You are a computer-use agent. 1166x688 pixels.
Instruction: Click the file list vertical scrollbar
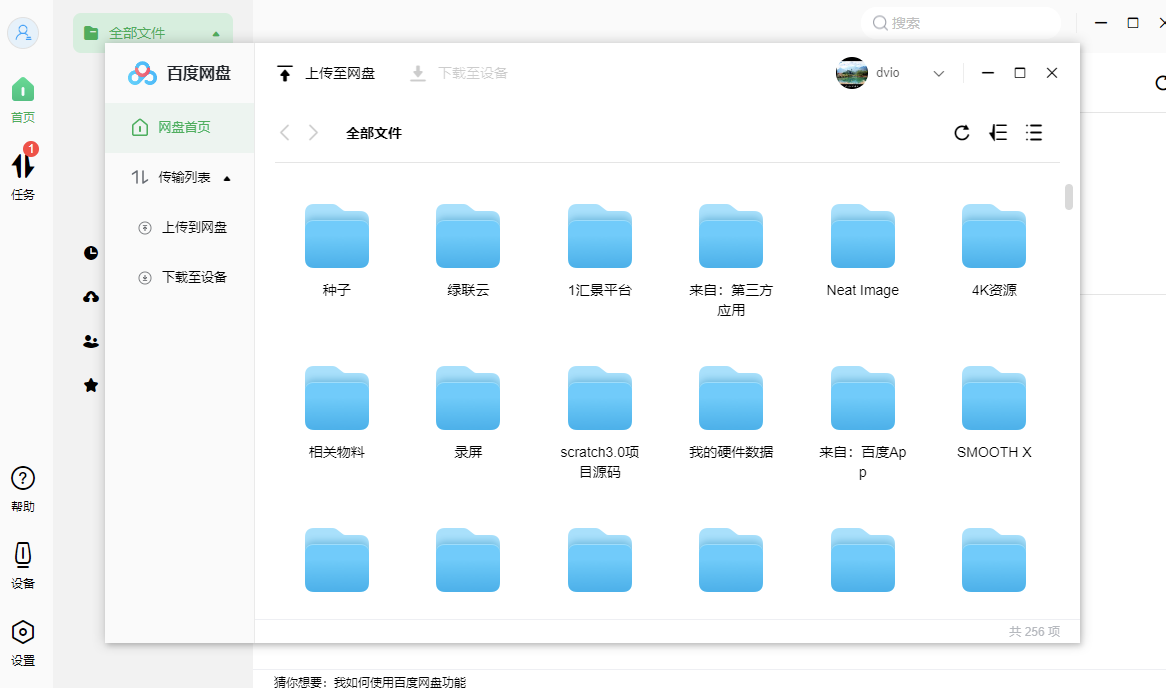(1069, 197)
